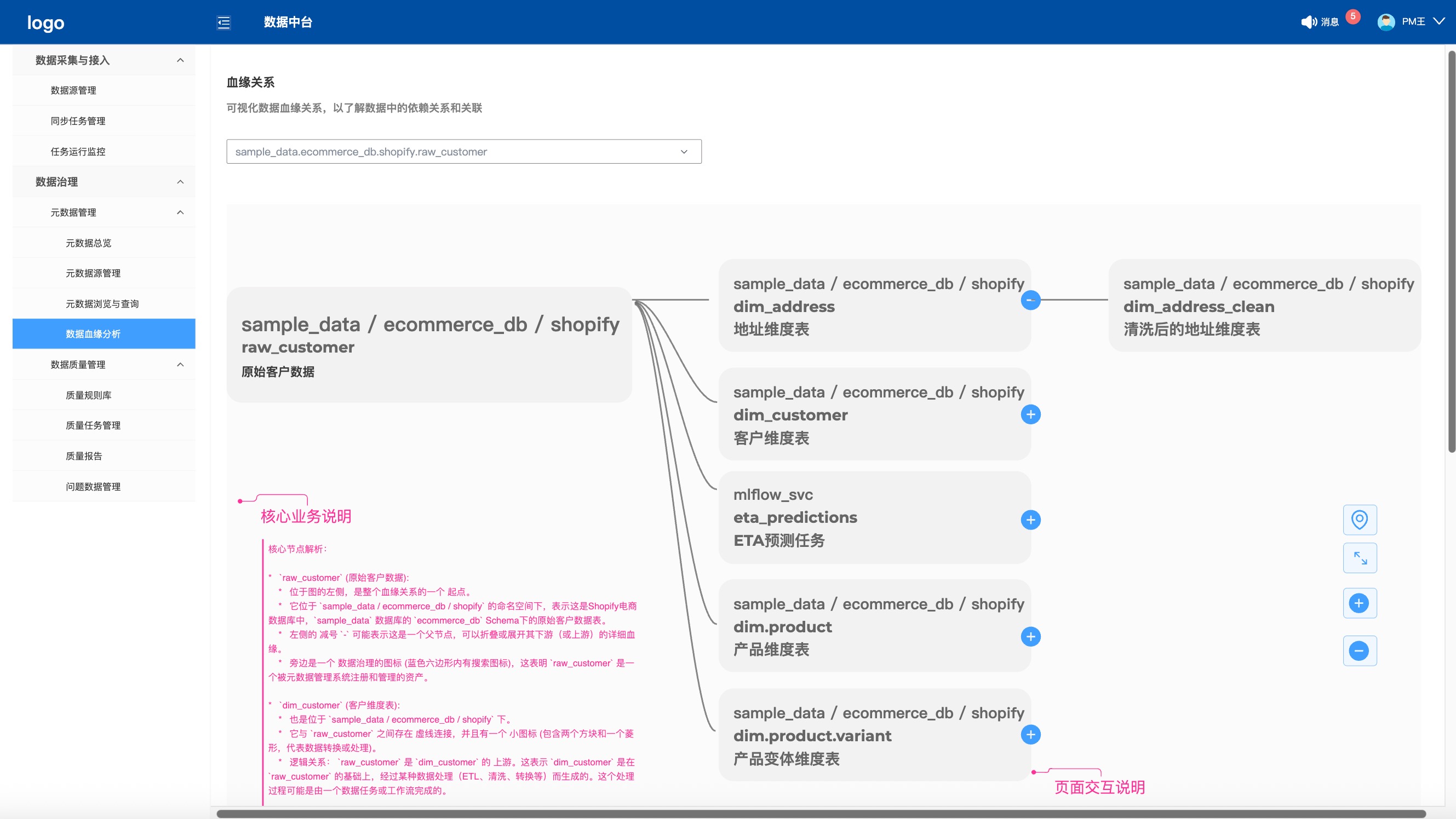
Task: Click the PM王 user avatar
Action: (x=1386, y=22)
